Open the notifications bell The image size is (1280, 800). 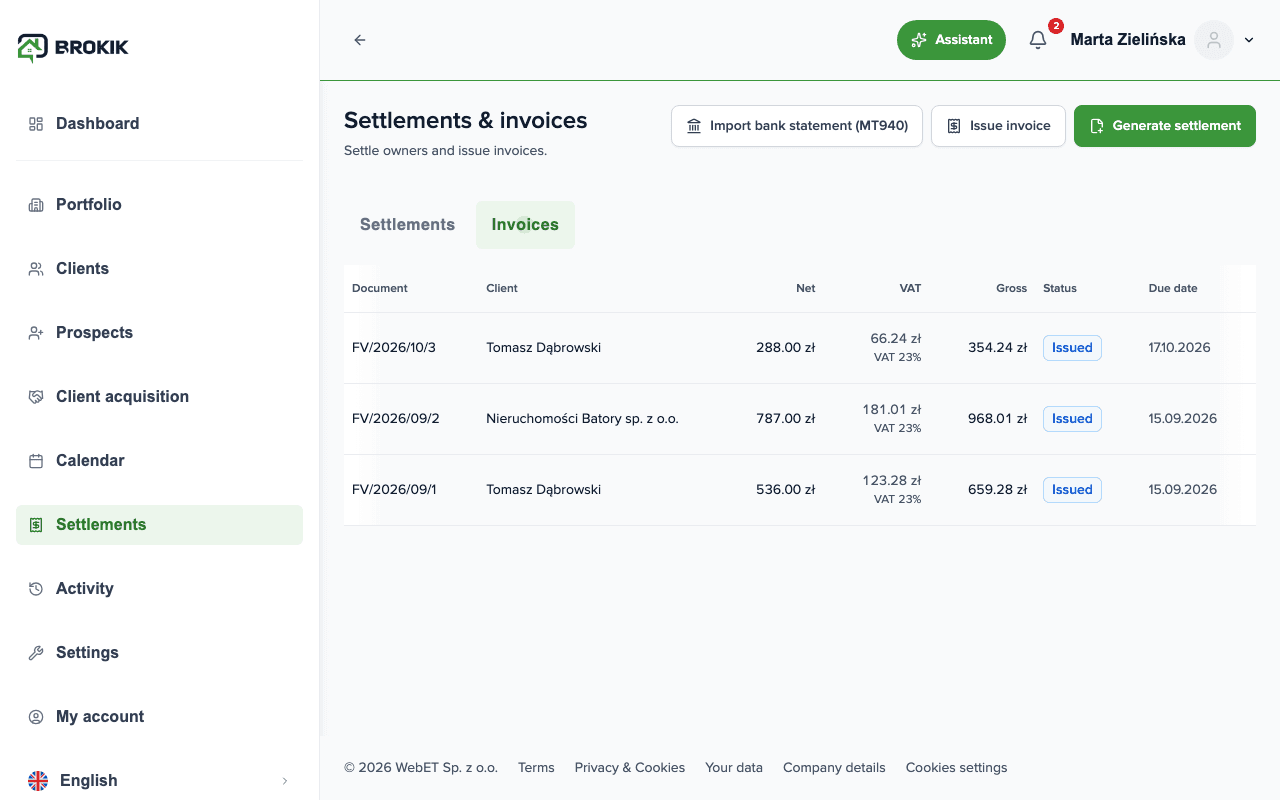pyautogui.click(x=1038, y=40)
